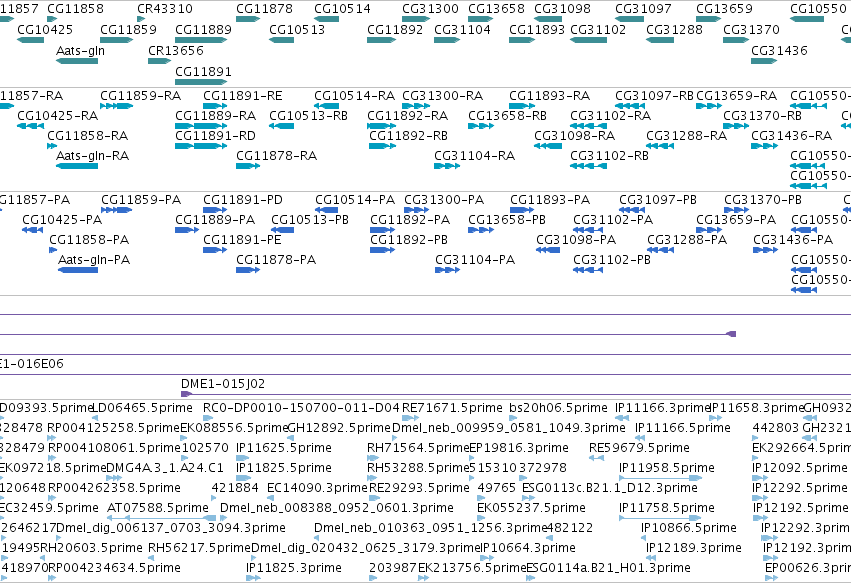Select the CG31436-PA protein arrow
This screenshot has width=851, height=583.
[766, 250]
